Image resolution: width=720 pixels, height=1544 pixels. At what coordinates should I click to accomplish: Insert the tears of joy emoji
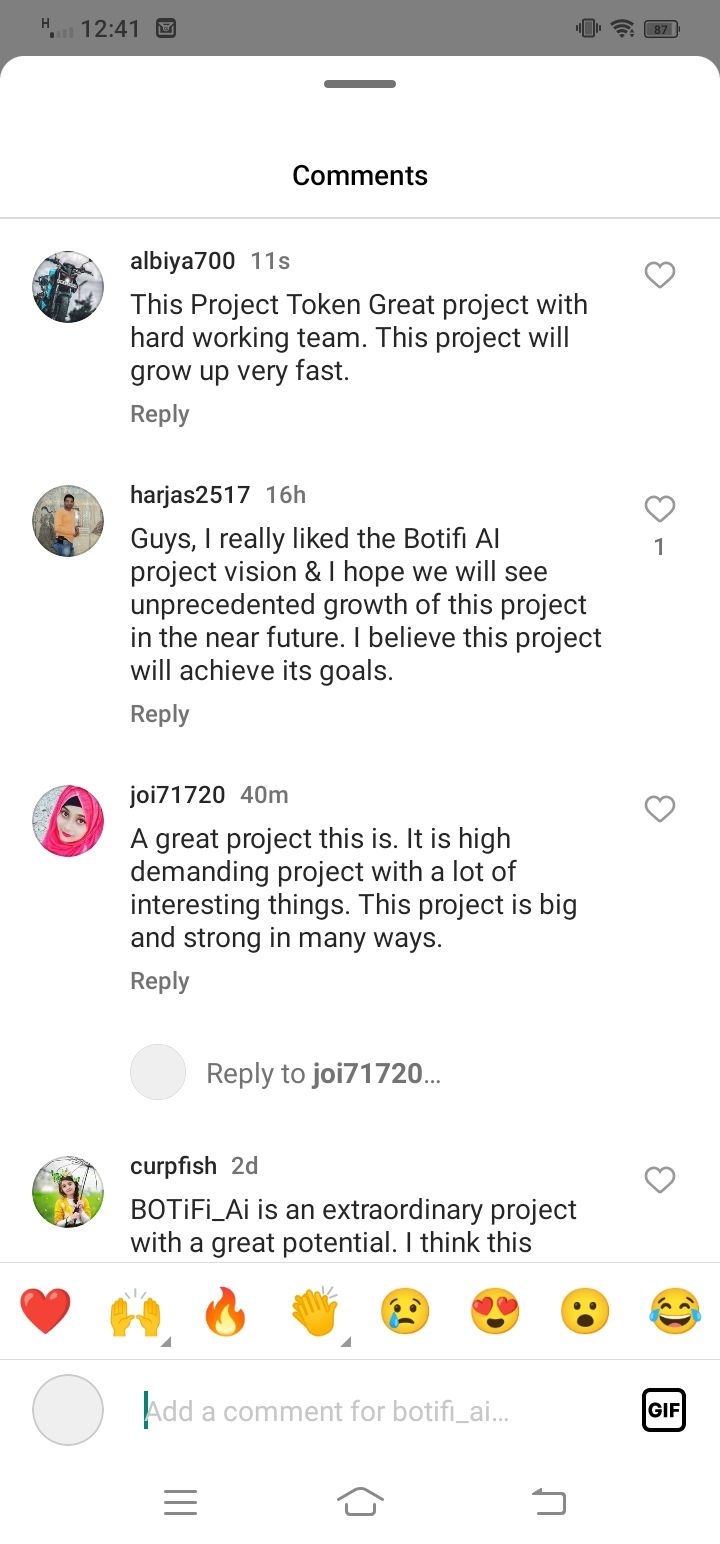coord(675,1312)
